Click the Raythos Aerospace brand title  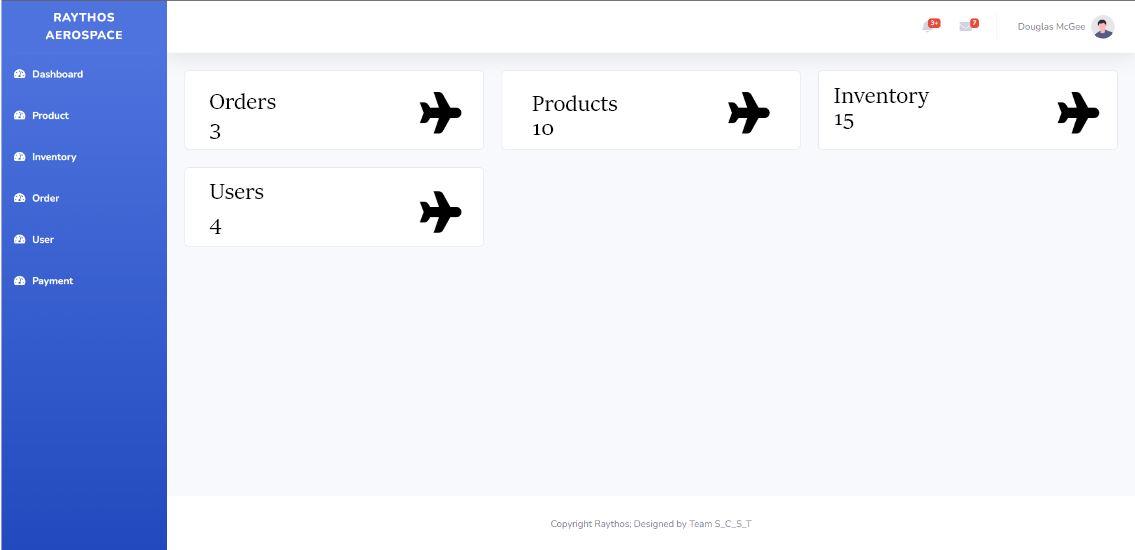(x=84, y=26)
